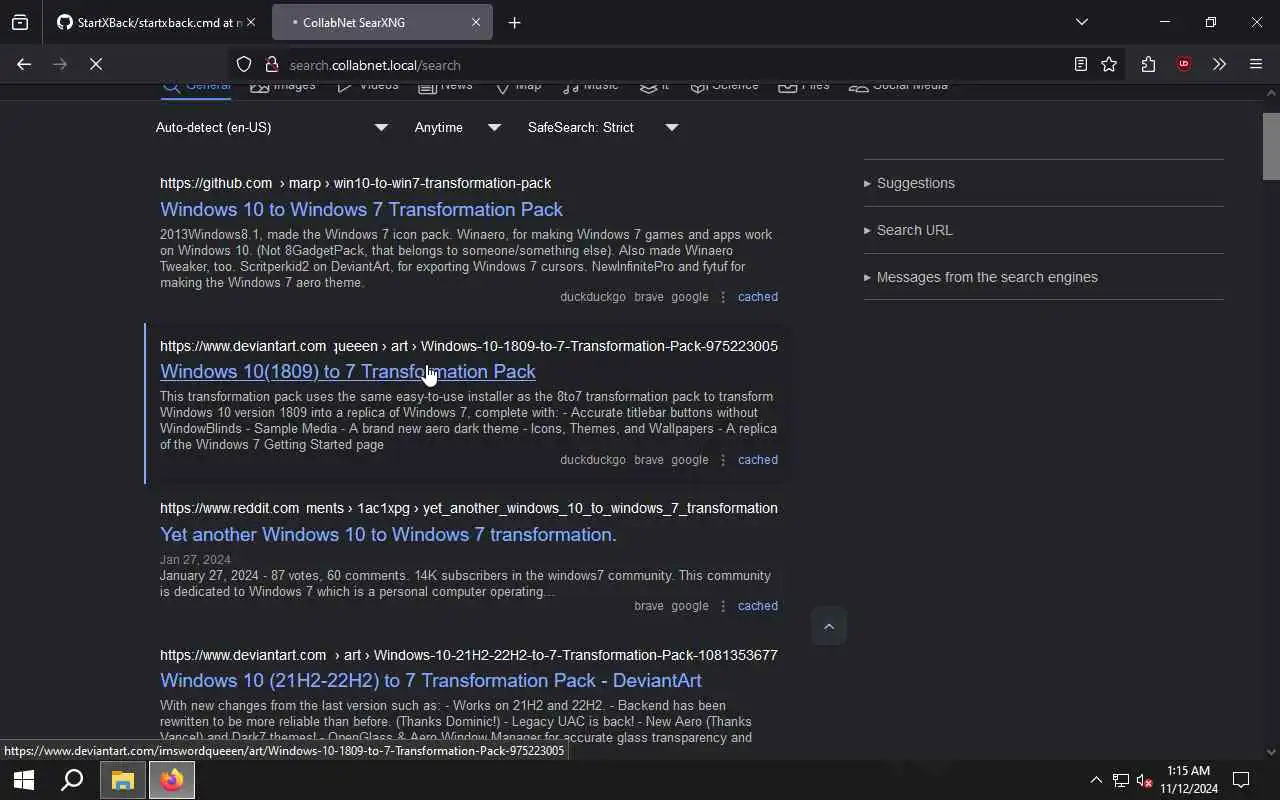1280x800 pixels.
Task: Click the duckduckgo engine label under the github result
Action: click(x=593, y=297)
